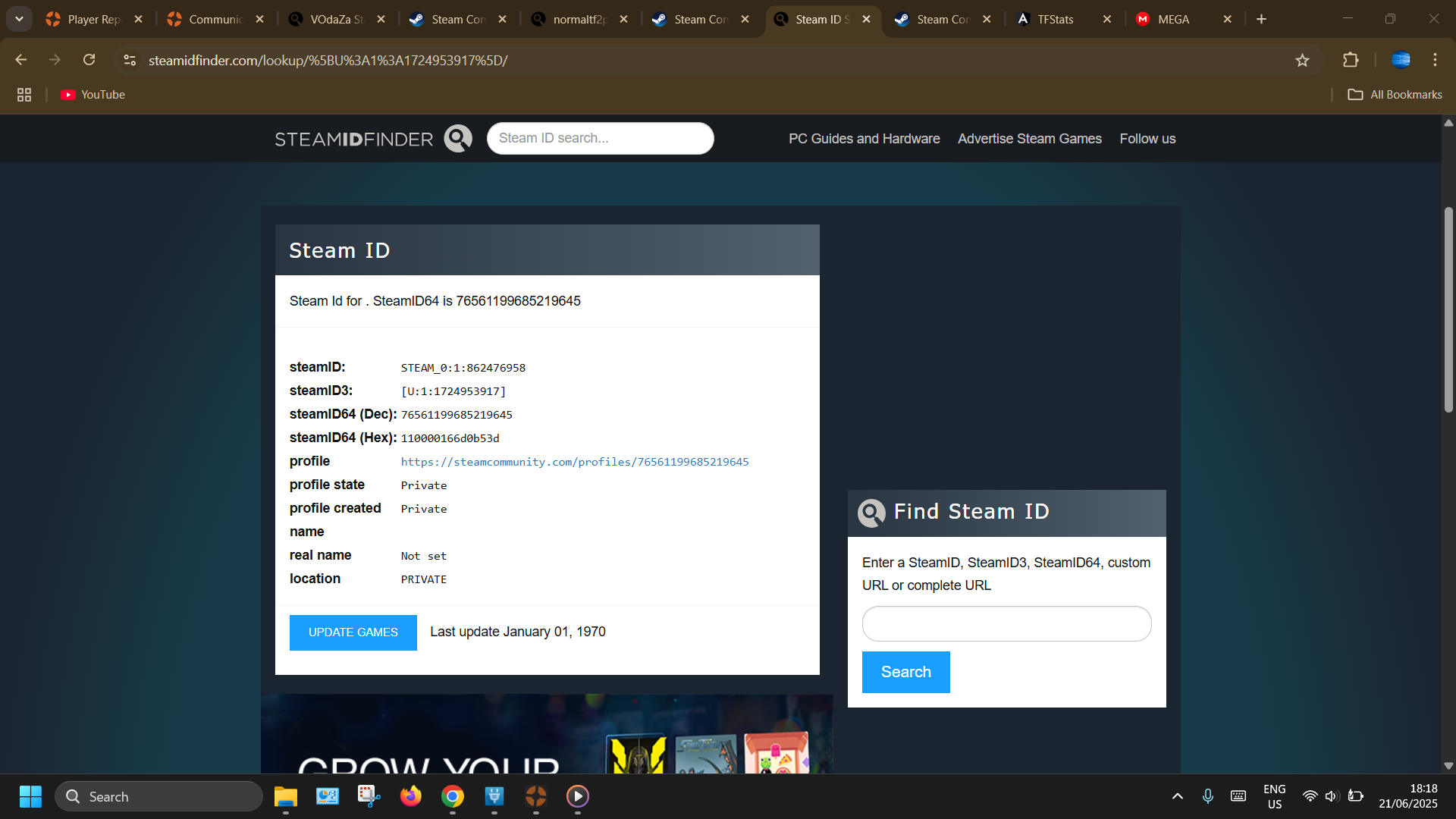The height and width of the screenshot is (819, 1456).
Task: Click the STEAMIDFINDER logo
Action: point(353,140)
